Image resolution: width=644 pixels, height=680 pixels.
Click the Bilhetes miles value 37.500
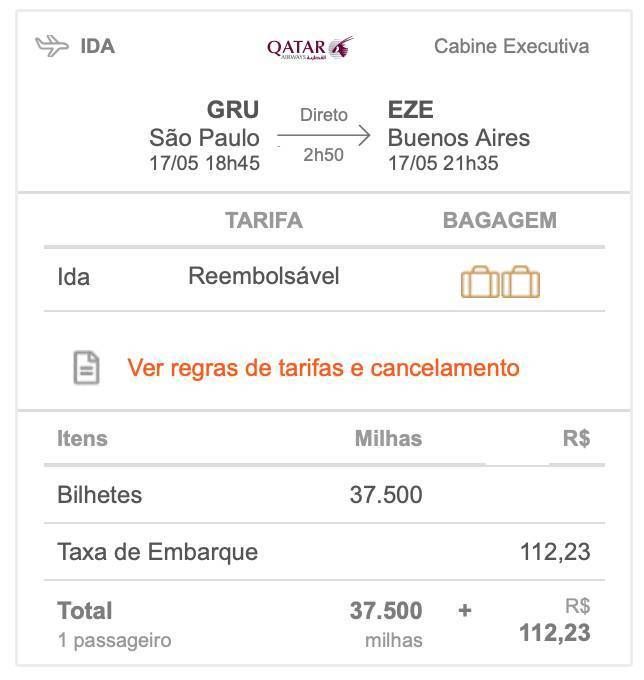[386, 495]
